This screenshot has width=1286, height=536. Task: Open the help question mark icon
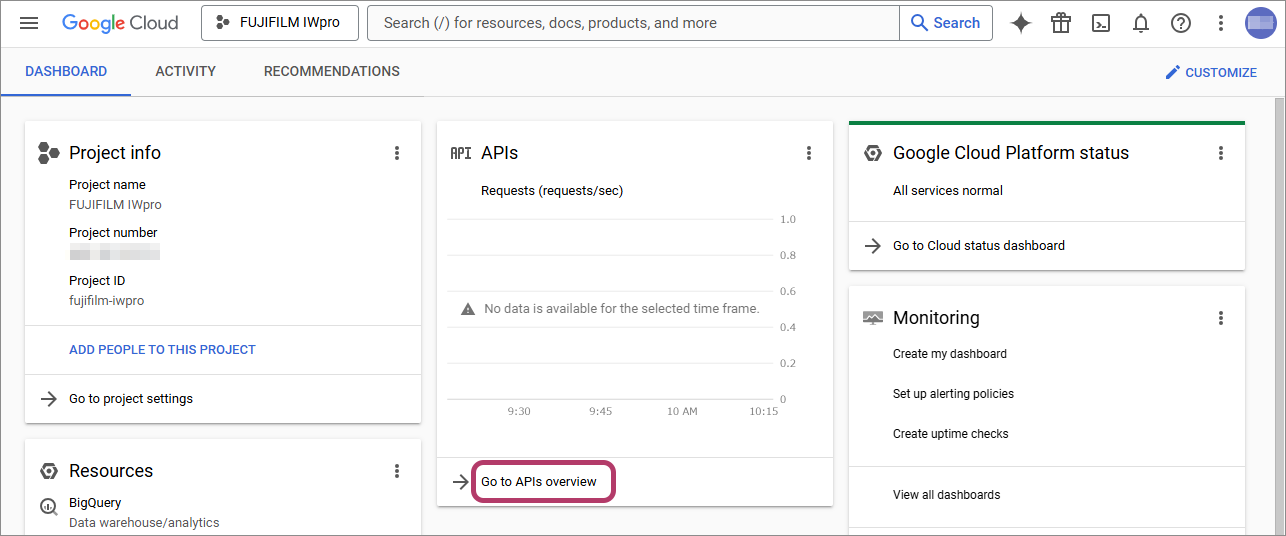[x=1181, y=23]
